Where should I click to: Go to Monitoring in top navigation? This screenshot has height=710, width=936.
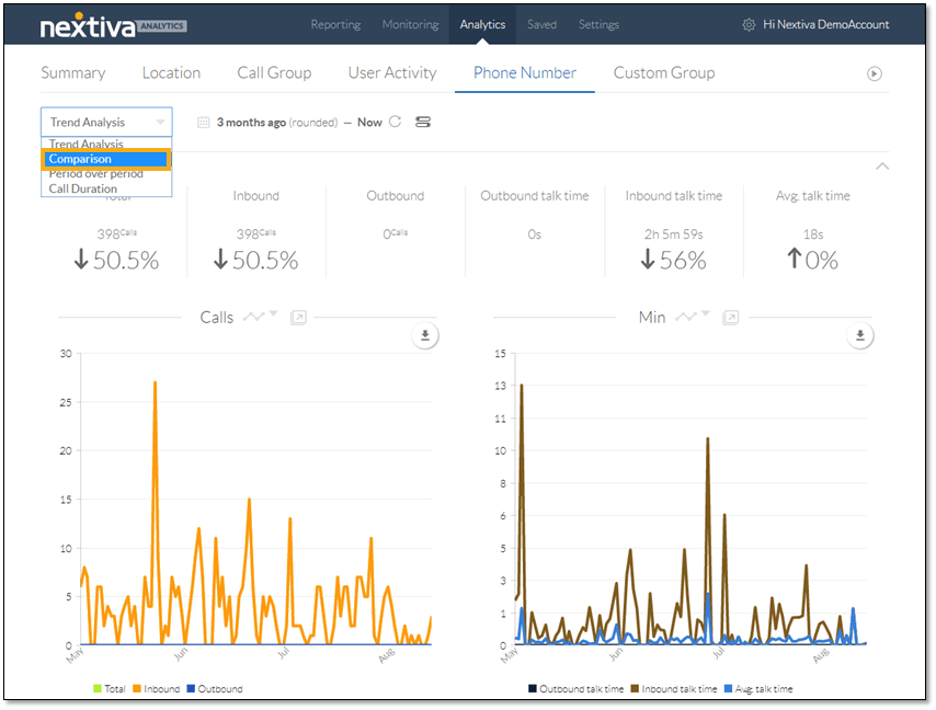pyautogui.click(x=410, y=25)
